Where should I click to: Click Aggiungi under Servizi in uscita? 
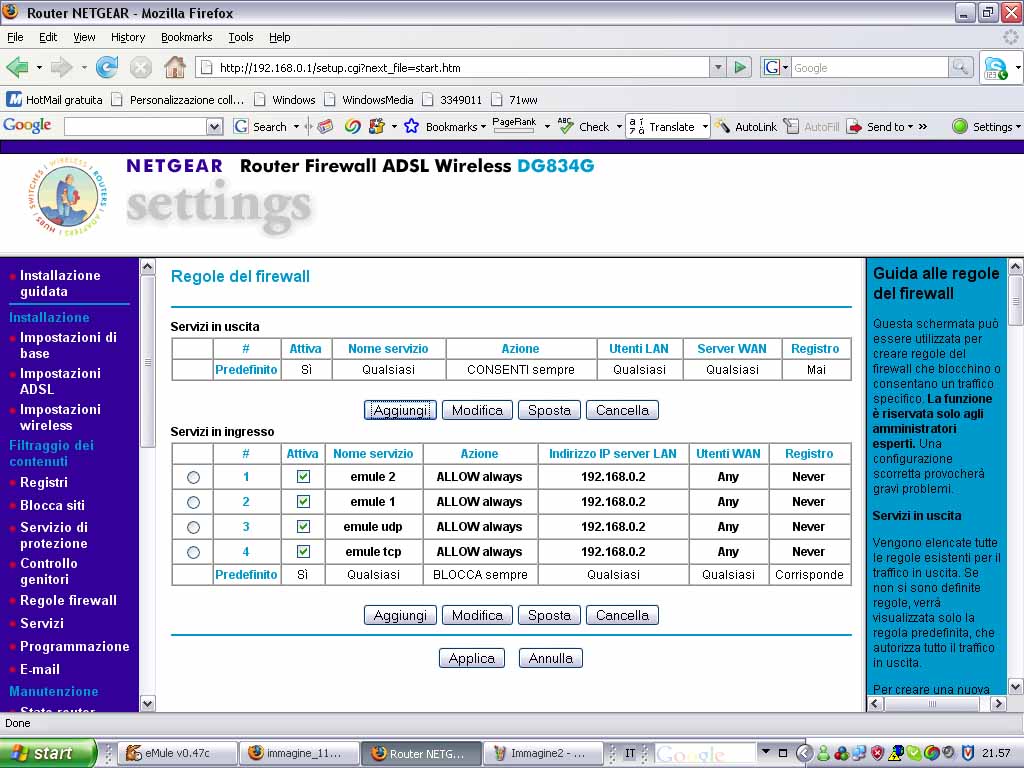[400, 410]
